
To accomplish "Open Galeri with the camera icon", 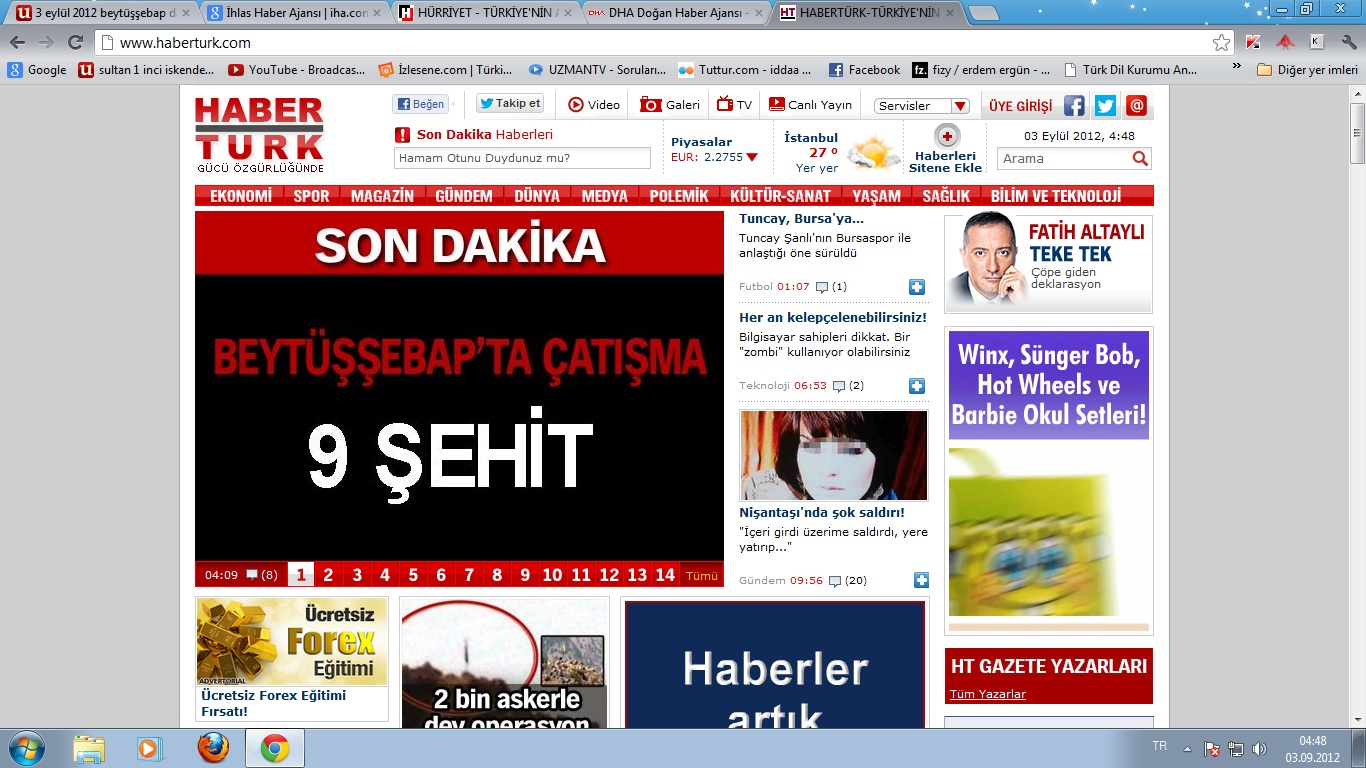I will (x=651, y=104).
